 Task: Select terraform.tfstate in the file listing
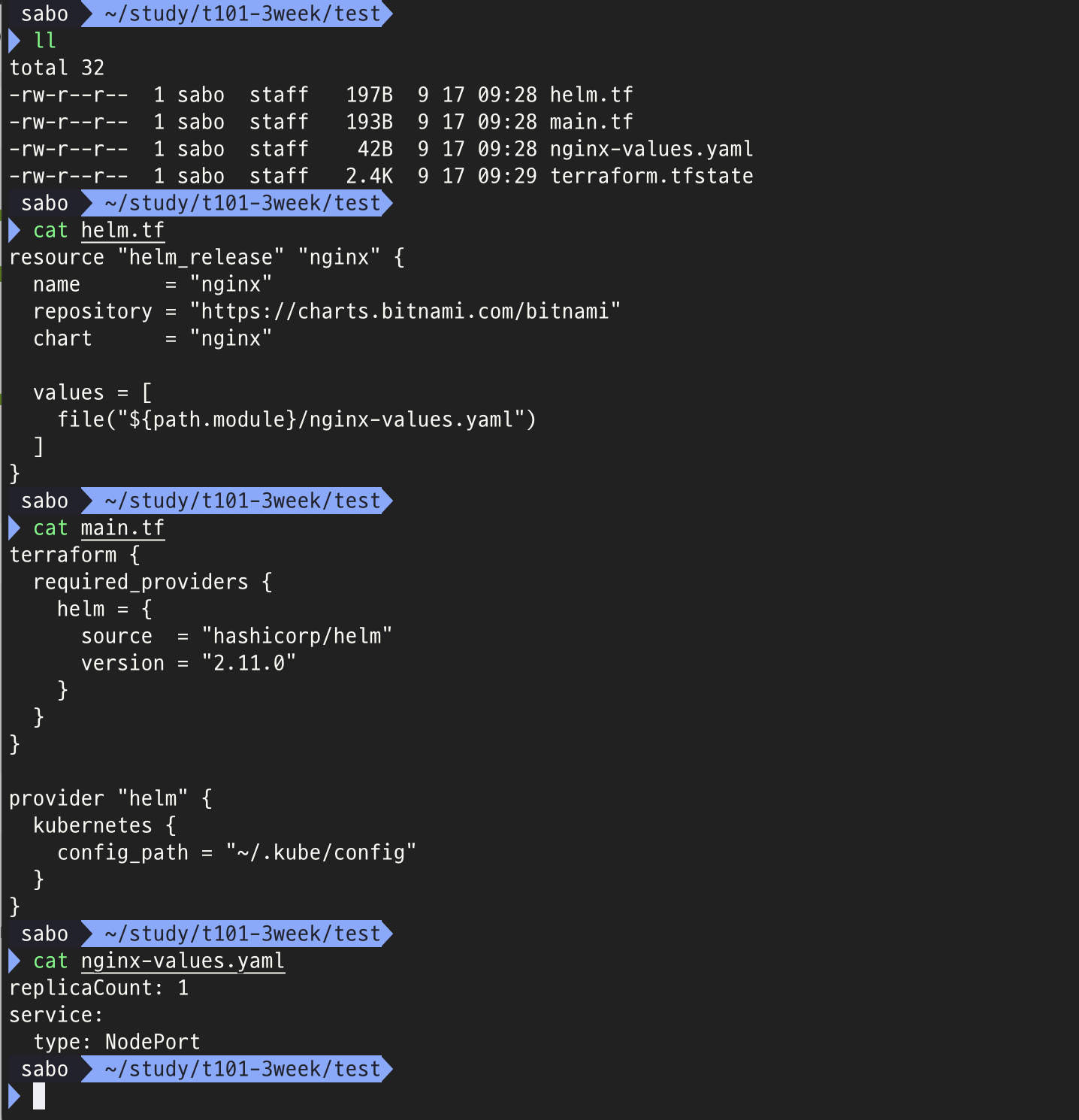coord(651,176)
